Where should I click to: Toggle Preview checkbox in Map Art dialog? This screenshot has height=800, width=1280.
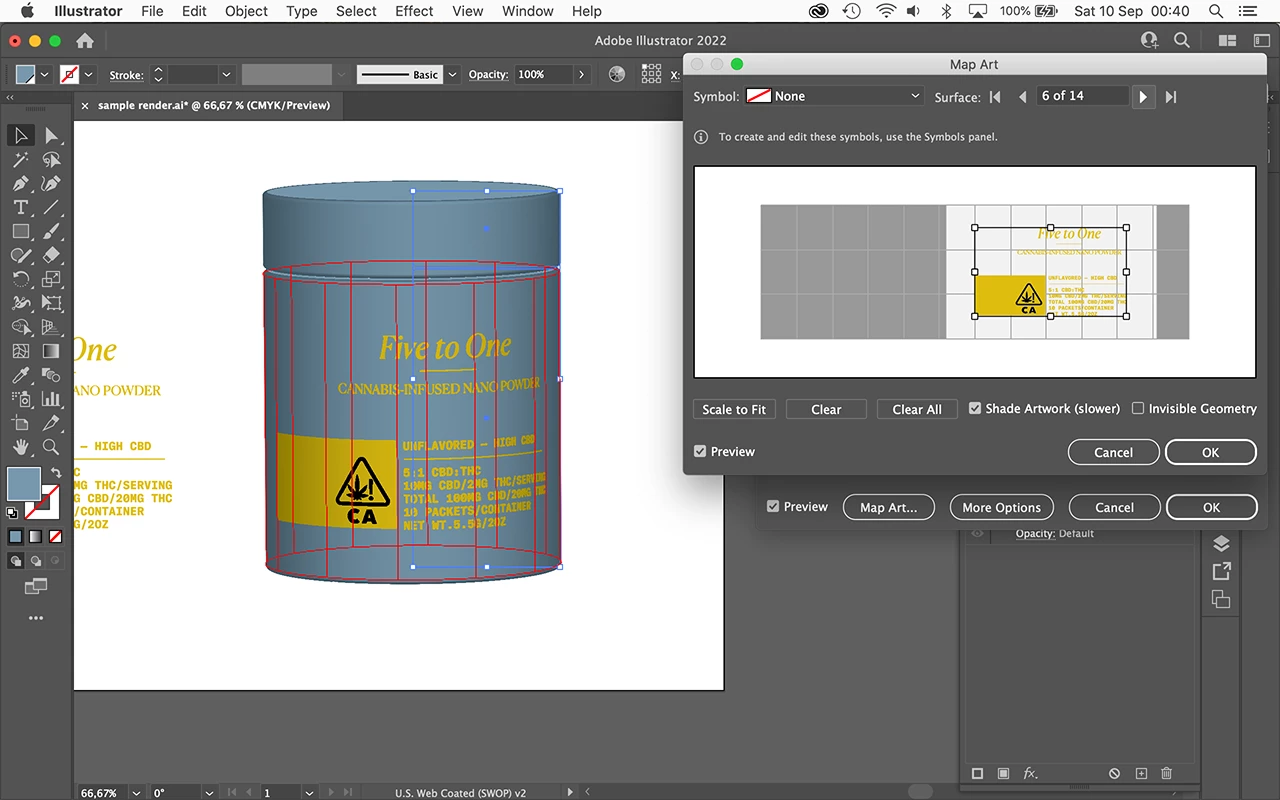pos(700,452)
